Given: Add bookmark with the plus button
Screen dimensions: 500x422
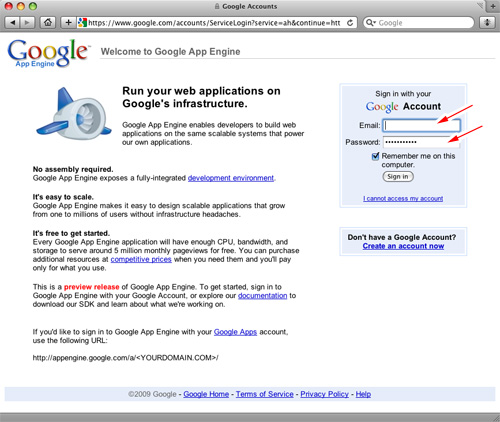Looking at the screenshot, I should coord(68,23).
